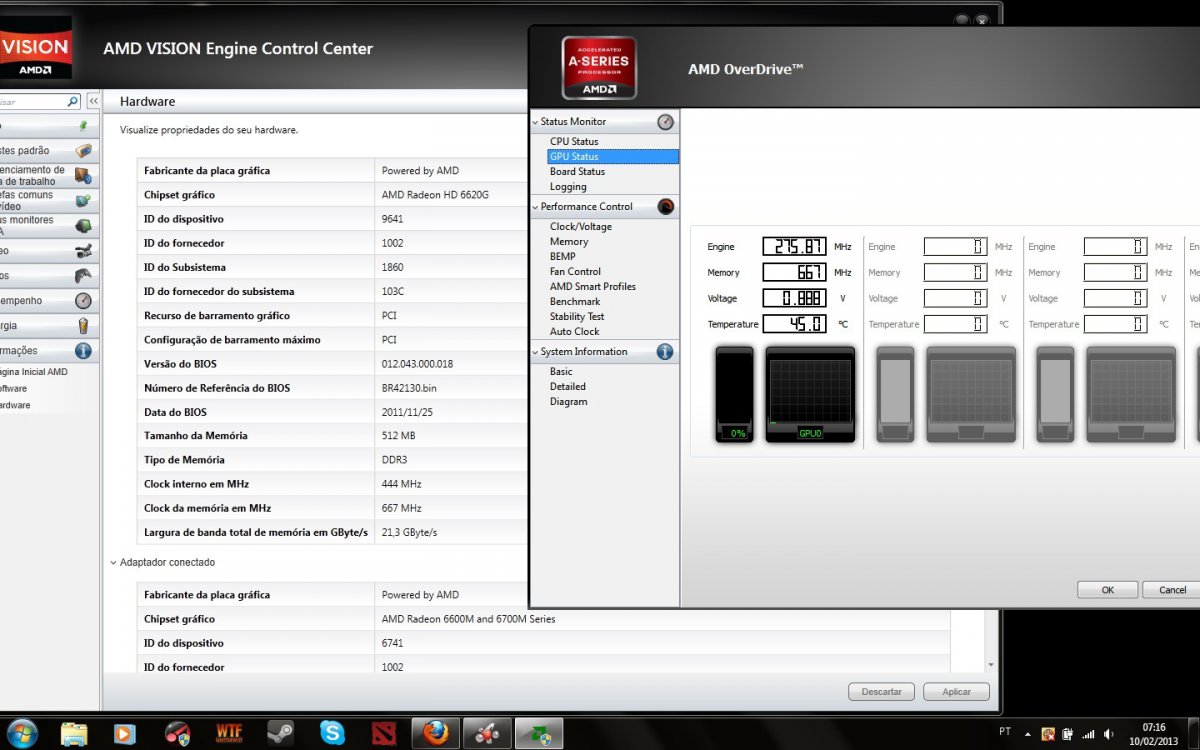1200x750 pixels.
Task: Click OK in the OverDrive window
Action: [x=1107, y=590]
